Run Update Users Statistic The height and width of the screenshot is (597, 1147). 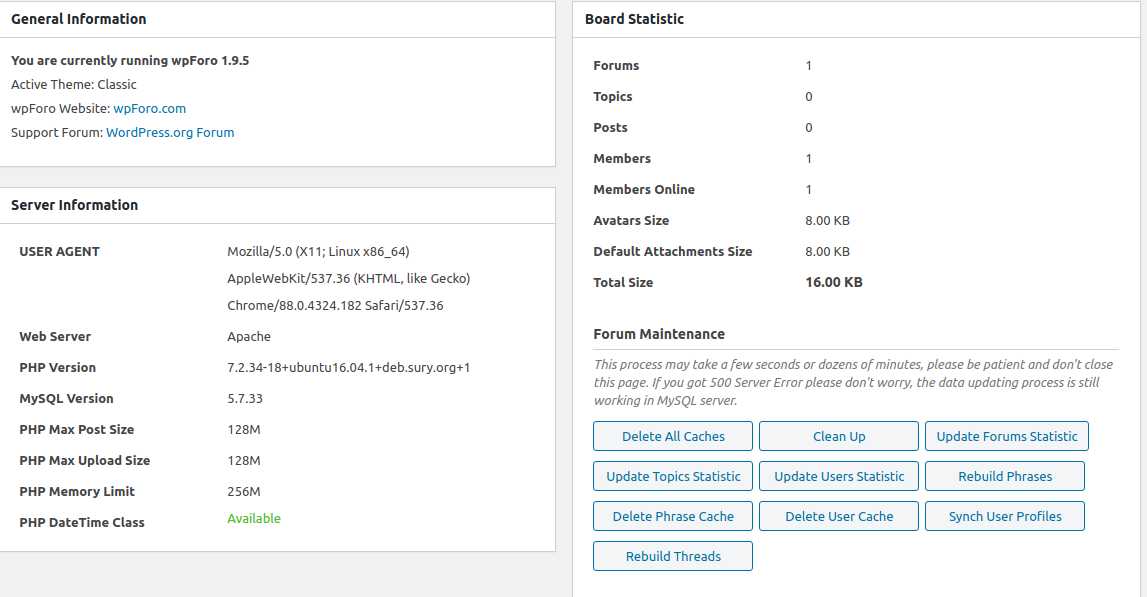(839, 476)
